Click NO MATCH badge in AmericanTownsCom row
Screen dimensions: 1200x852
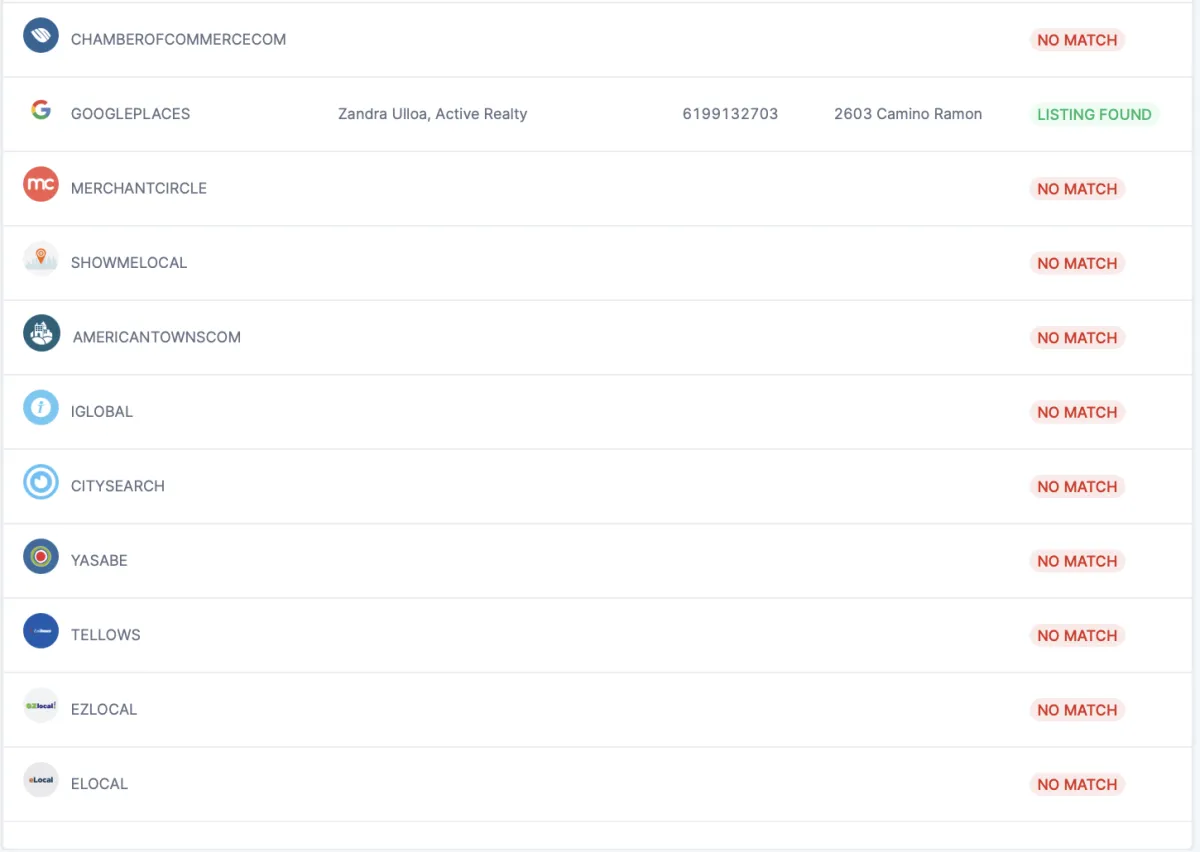pyautogui.click(x=1077, y=338)
